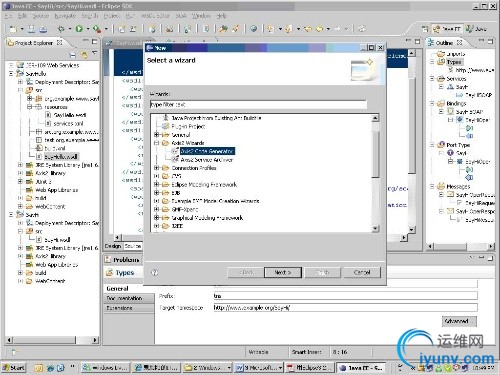Screen dimensions: 500x375
Task: Click Internet Explorer quick launch icon
Action: (50, 368)
